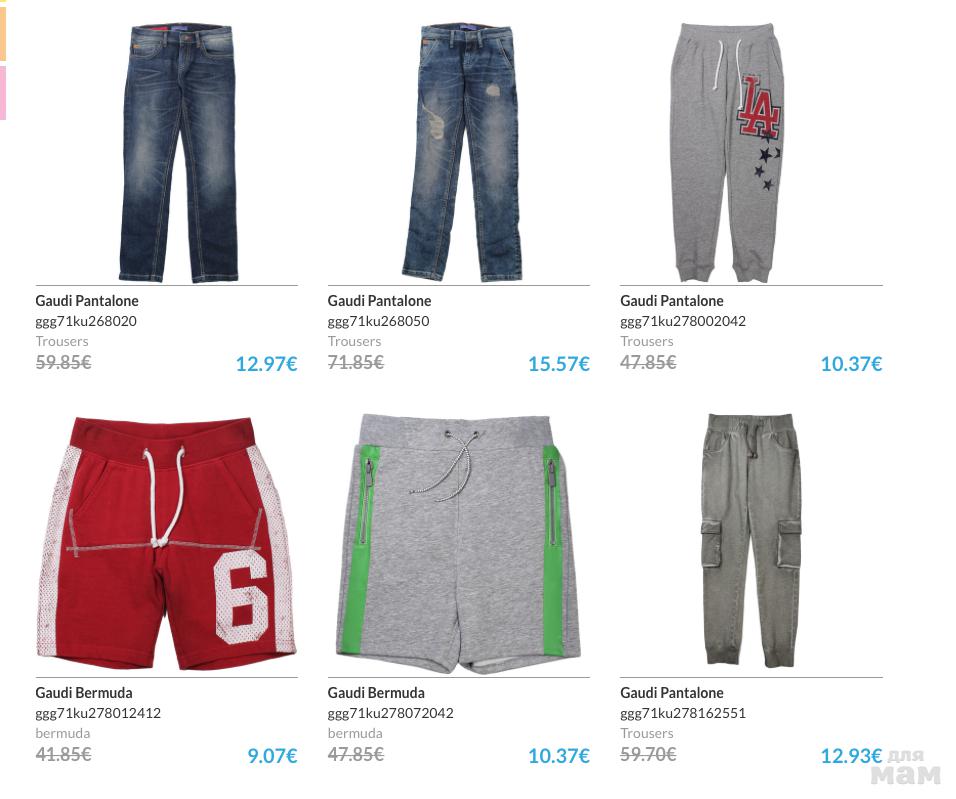Open the dark blue jeans ggg71ku268020 image

(177, 153)
